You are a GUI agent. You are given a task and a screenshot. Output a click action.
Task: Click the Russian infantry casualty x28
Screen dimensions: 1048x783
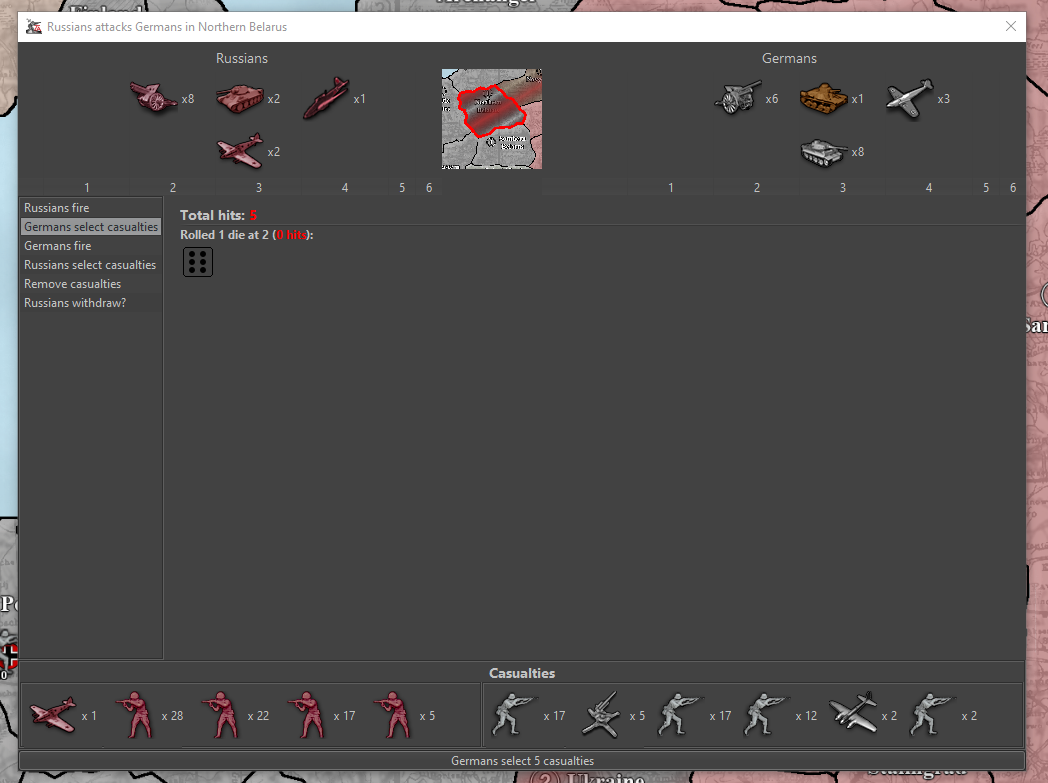[x=134, y=715]
